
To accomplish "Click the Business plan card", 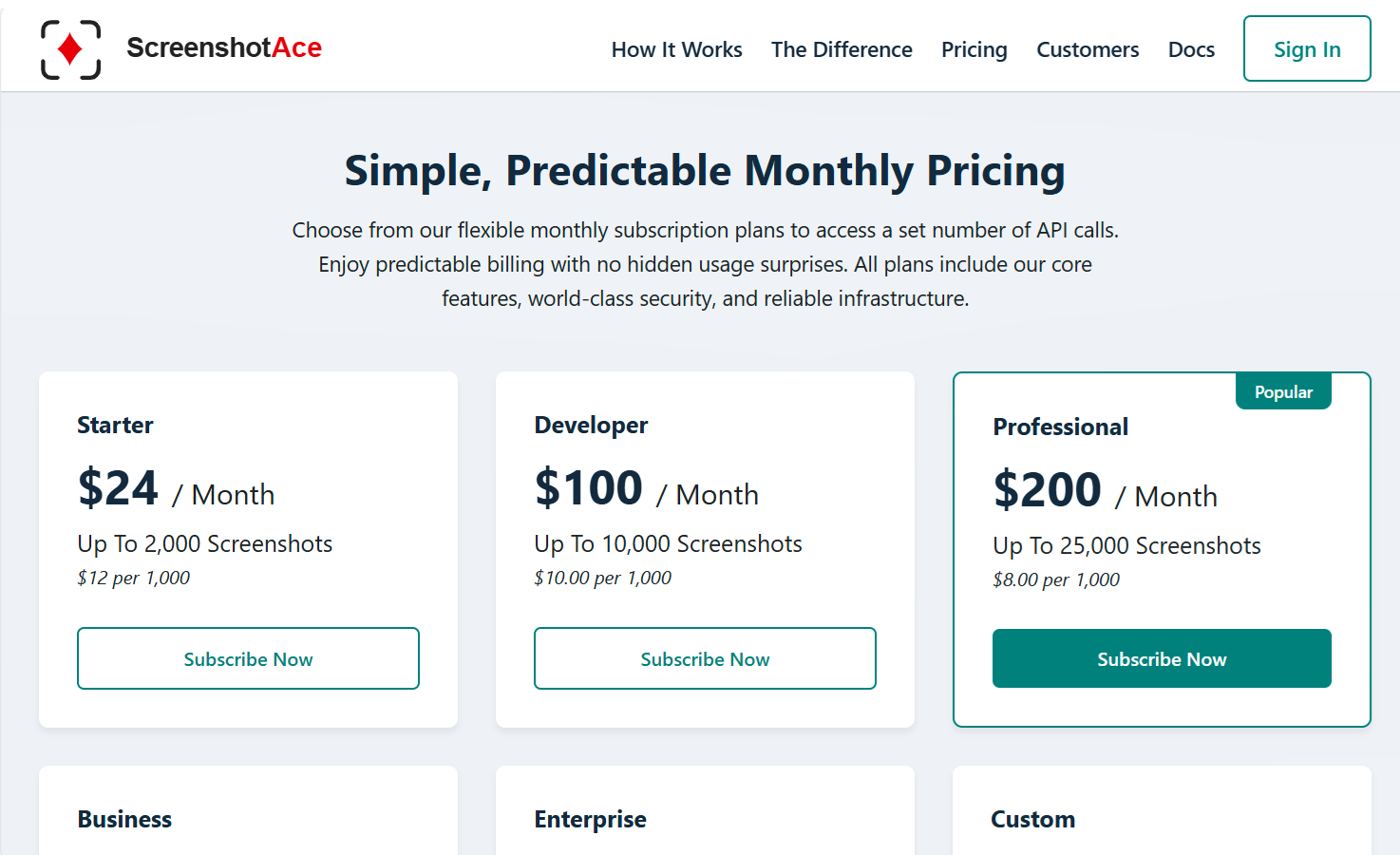I will point(248,811).
